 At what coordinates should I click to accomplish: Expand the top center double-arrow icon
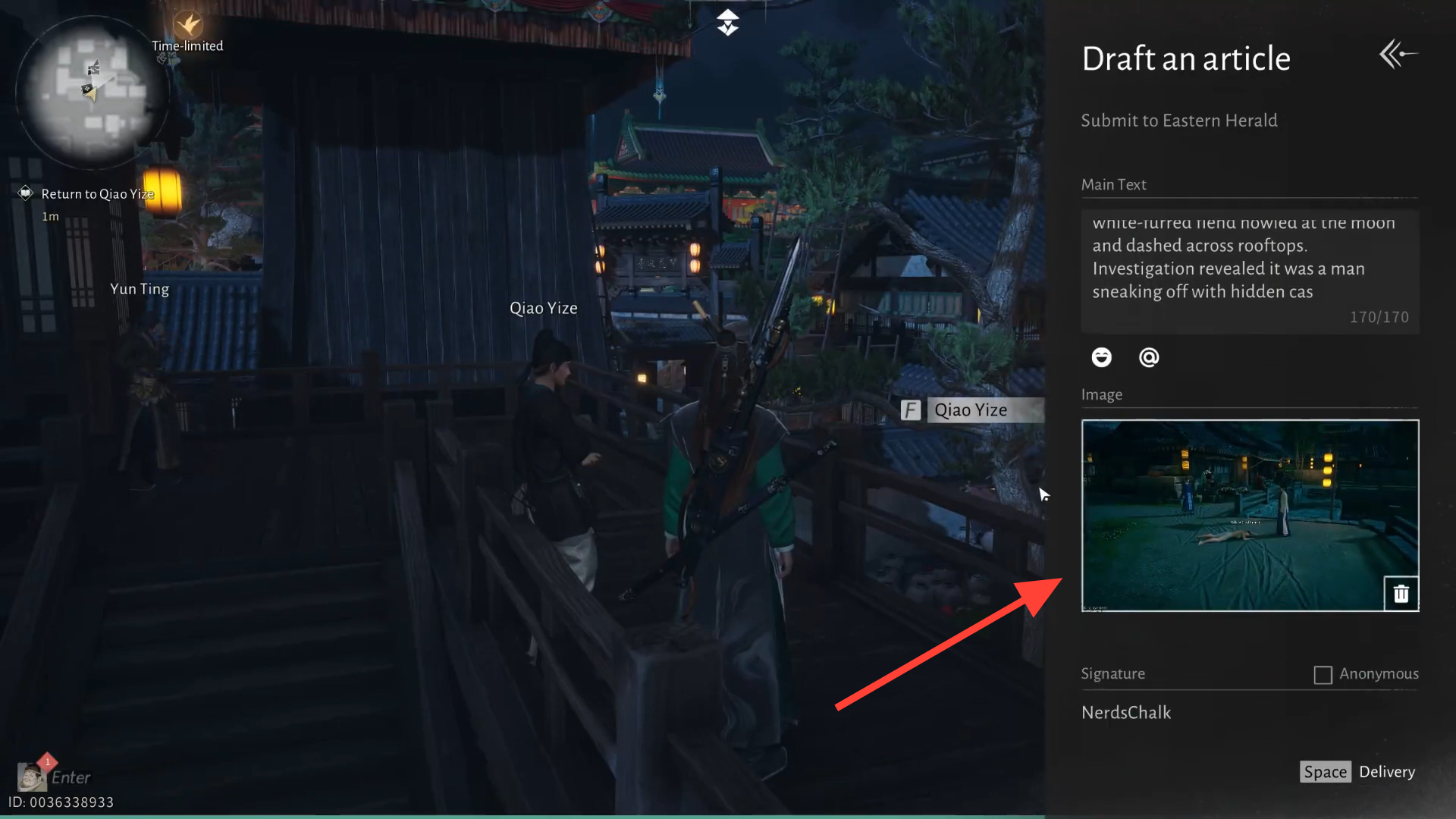click(727, 22)
